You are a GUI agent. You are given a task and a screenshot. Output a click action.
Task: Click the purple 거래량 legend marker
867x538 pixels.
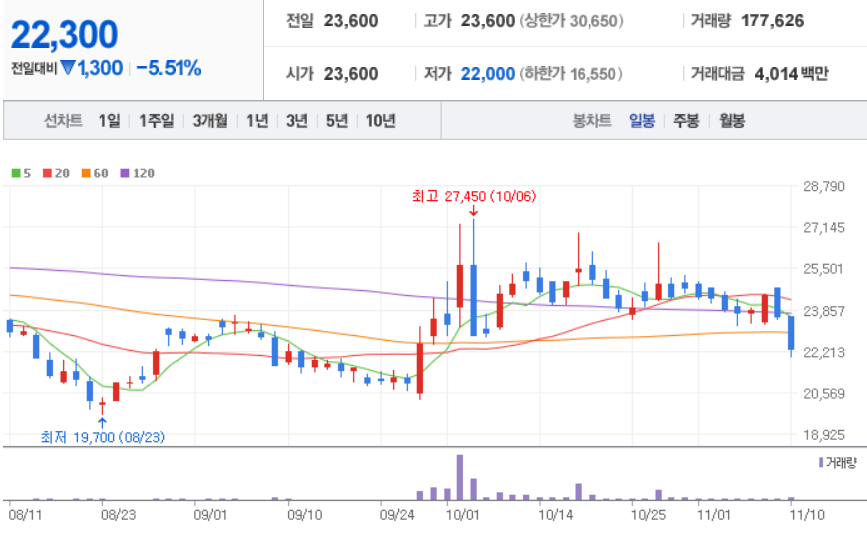pos(821,462)
